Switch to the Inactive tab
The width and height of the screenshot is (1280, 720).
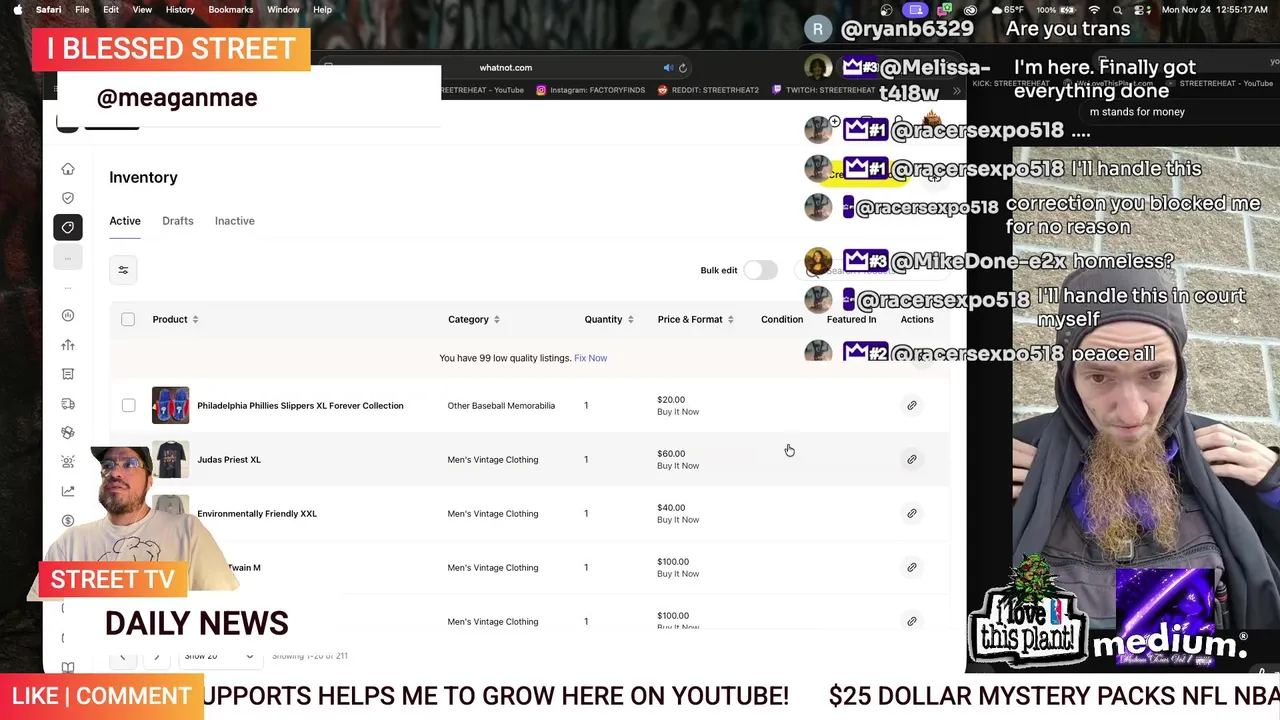pyautogui.click(x=235, y=221)
